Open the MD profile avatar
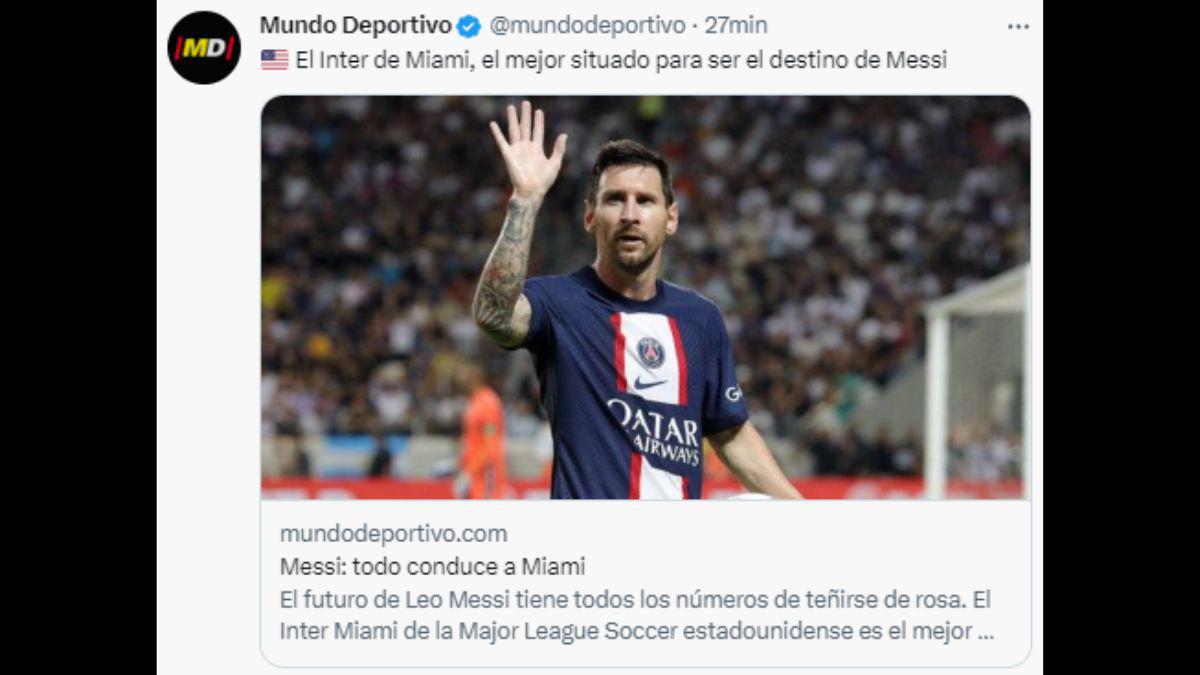 (204, 47)
